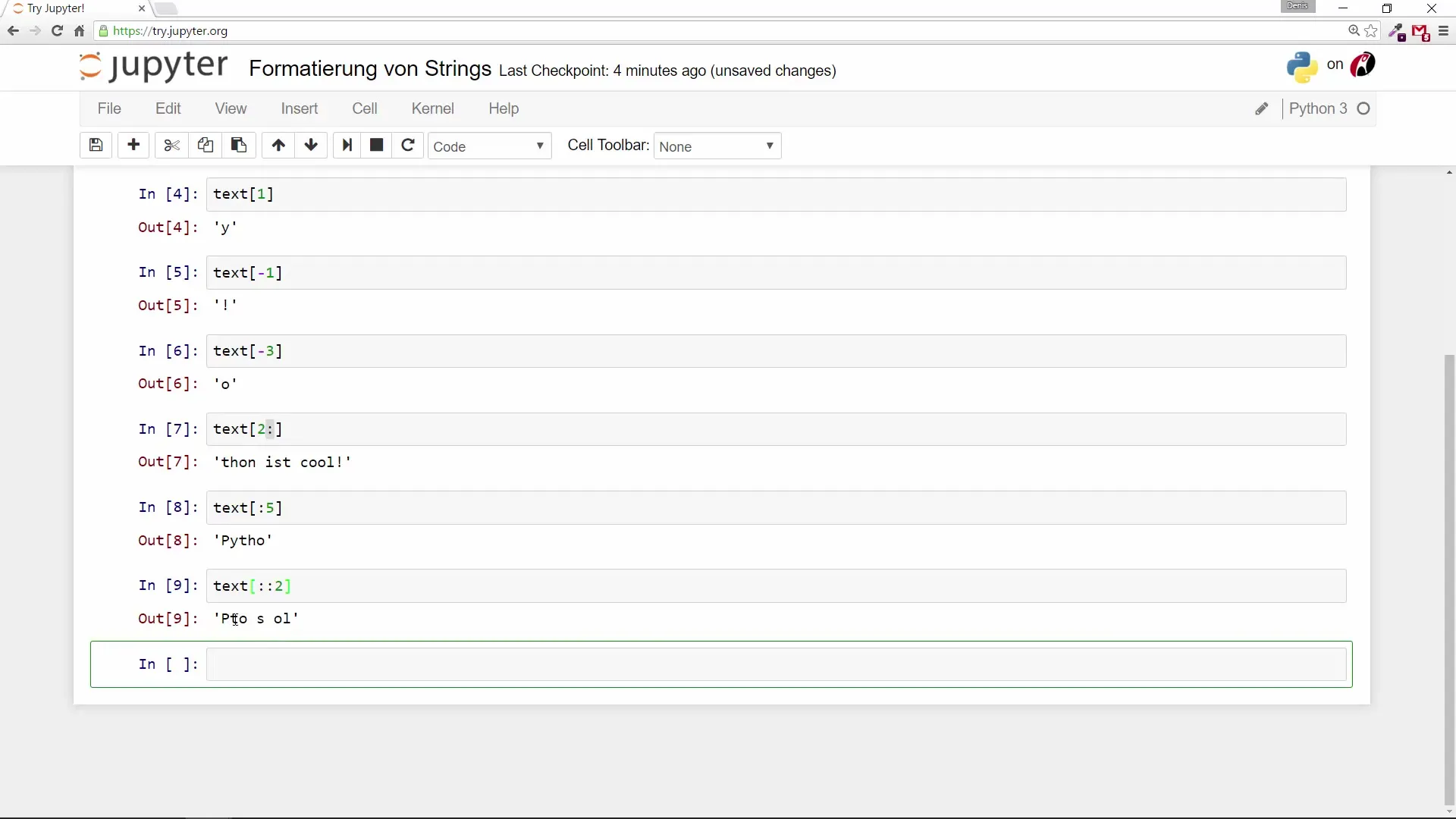Save the notebook with the floppy disk icon
The height and width of the screenshot is (819, 1456).
click(x=96, y=146)
